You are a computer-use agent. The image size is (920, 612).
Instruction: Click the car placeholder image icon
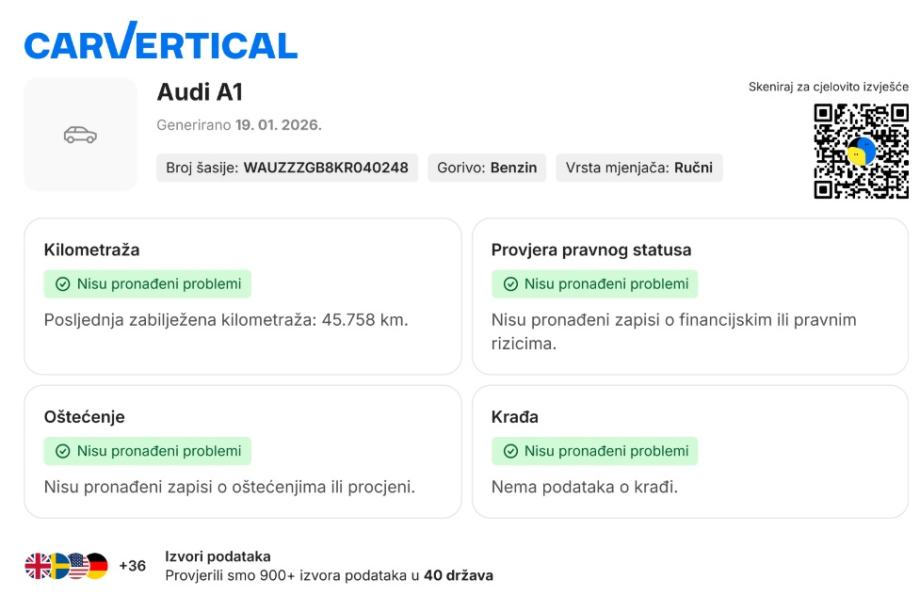[x=80, y=134]
